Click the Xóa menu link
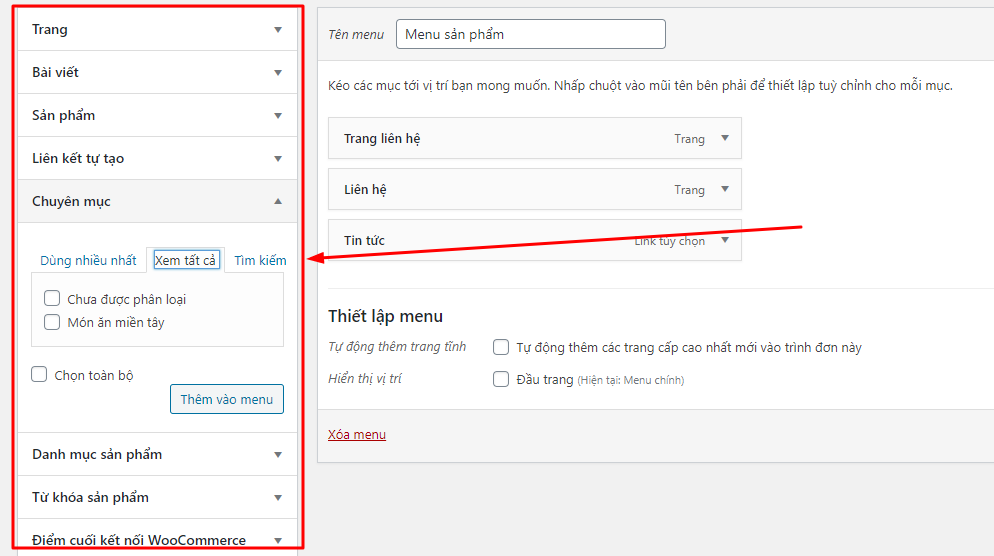This screenshot has height=556, width=994. tap(356, 435)
